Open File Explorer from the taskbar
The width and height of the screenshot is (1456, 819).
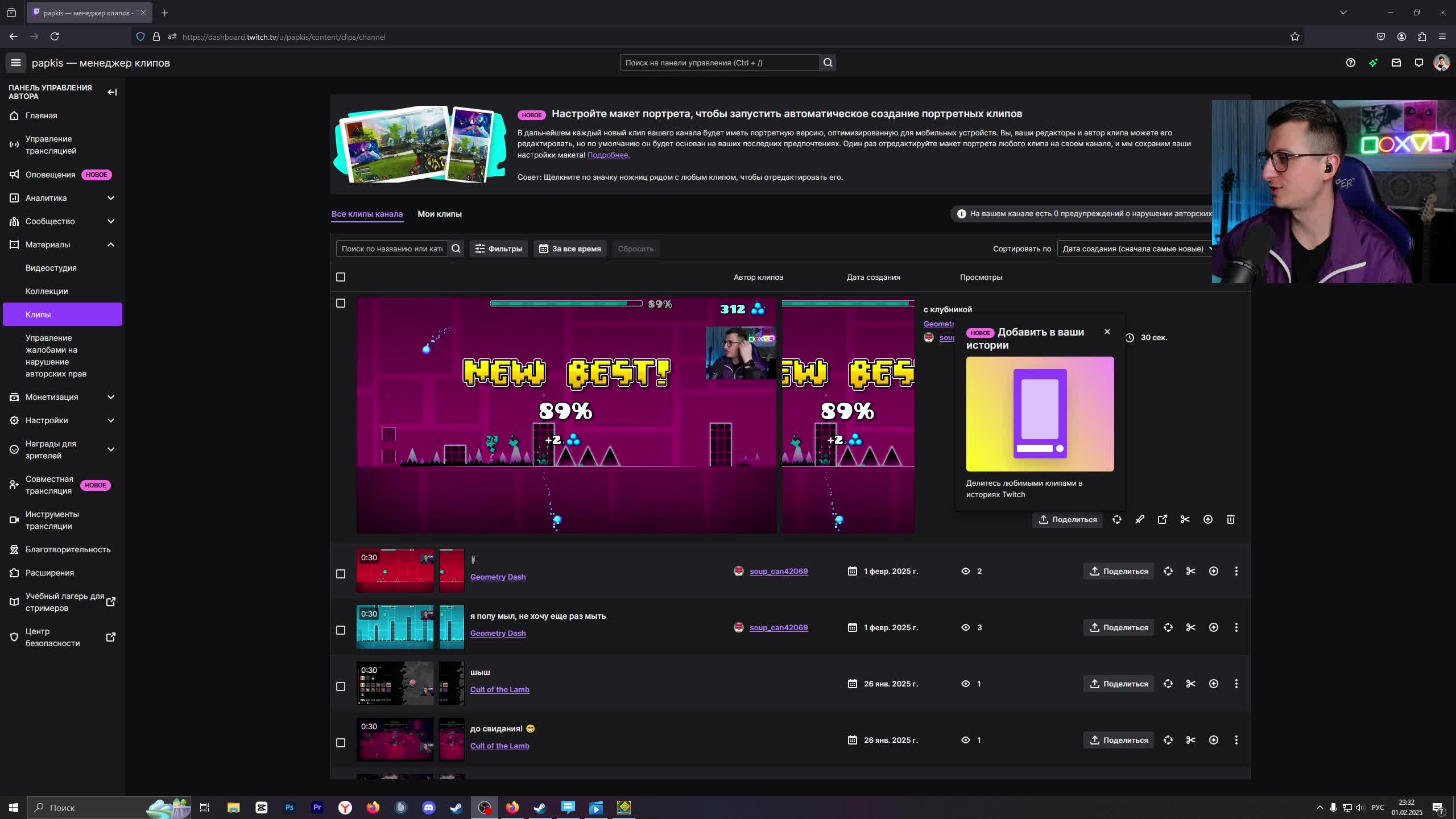click(x=234, y=807)
